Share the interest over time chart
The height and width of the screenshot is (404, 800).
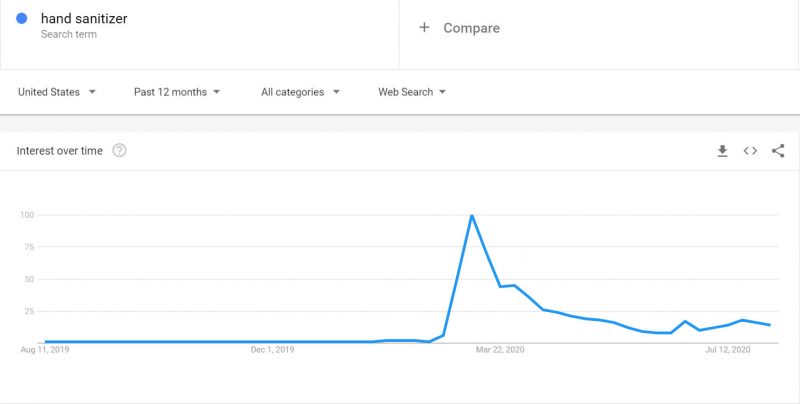coord(778,151)
